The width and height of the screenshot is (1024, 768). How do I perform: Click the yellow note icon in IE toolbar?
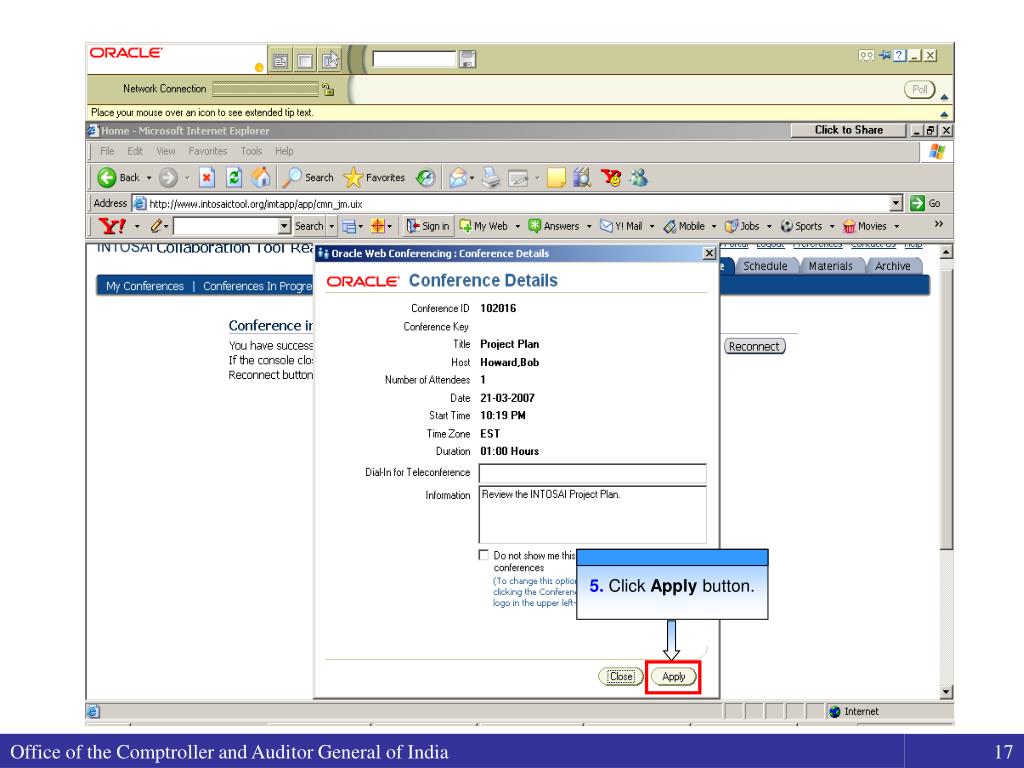click(x=556, y=178)
